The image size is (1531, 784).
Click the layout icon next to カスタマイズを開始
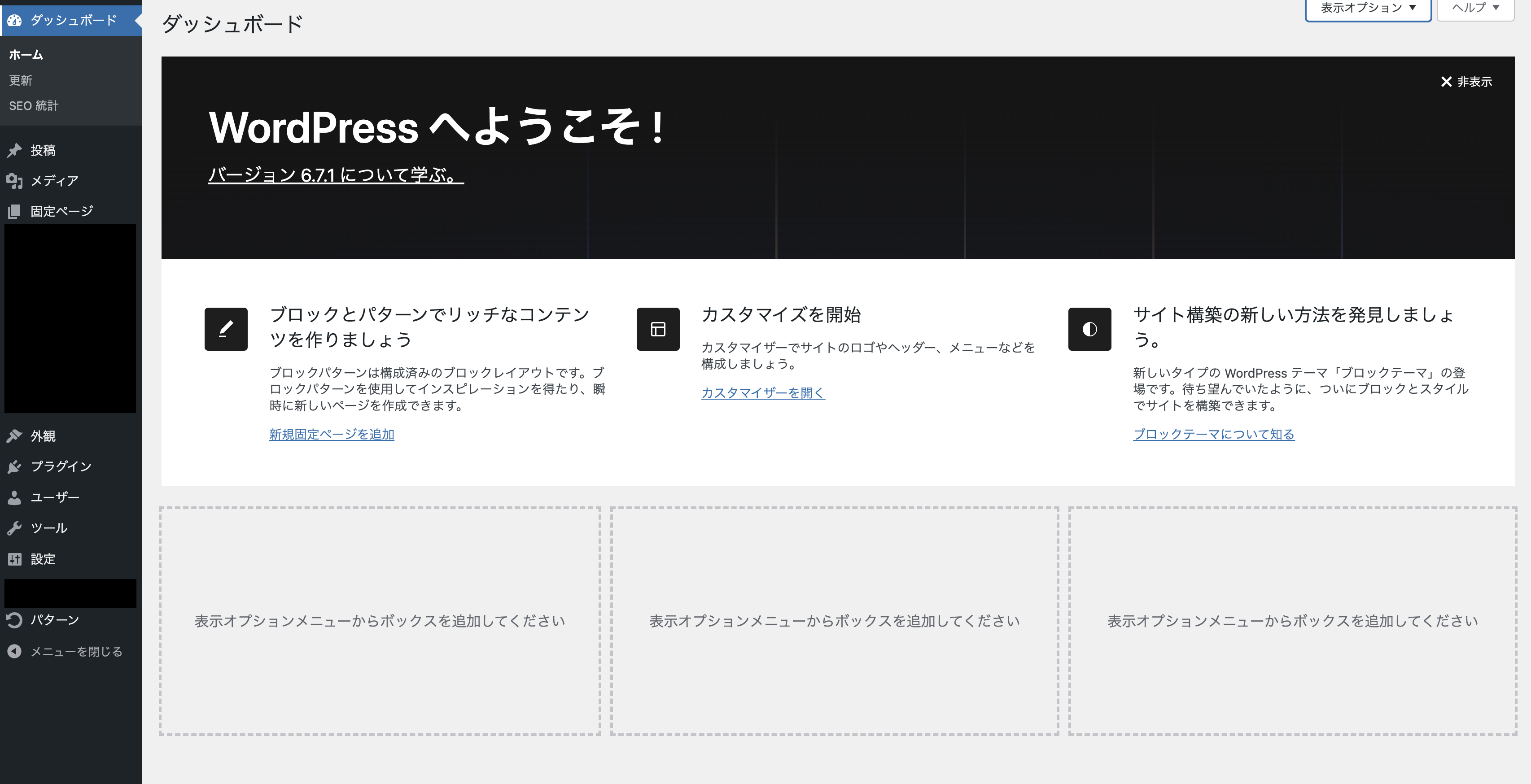(x=658, y=329)
